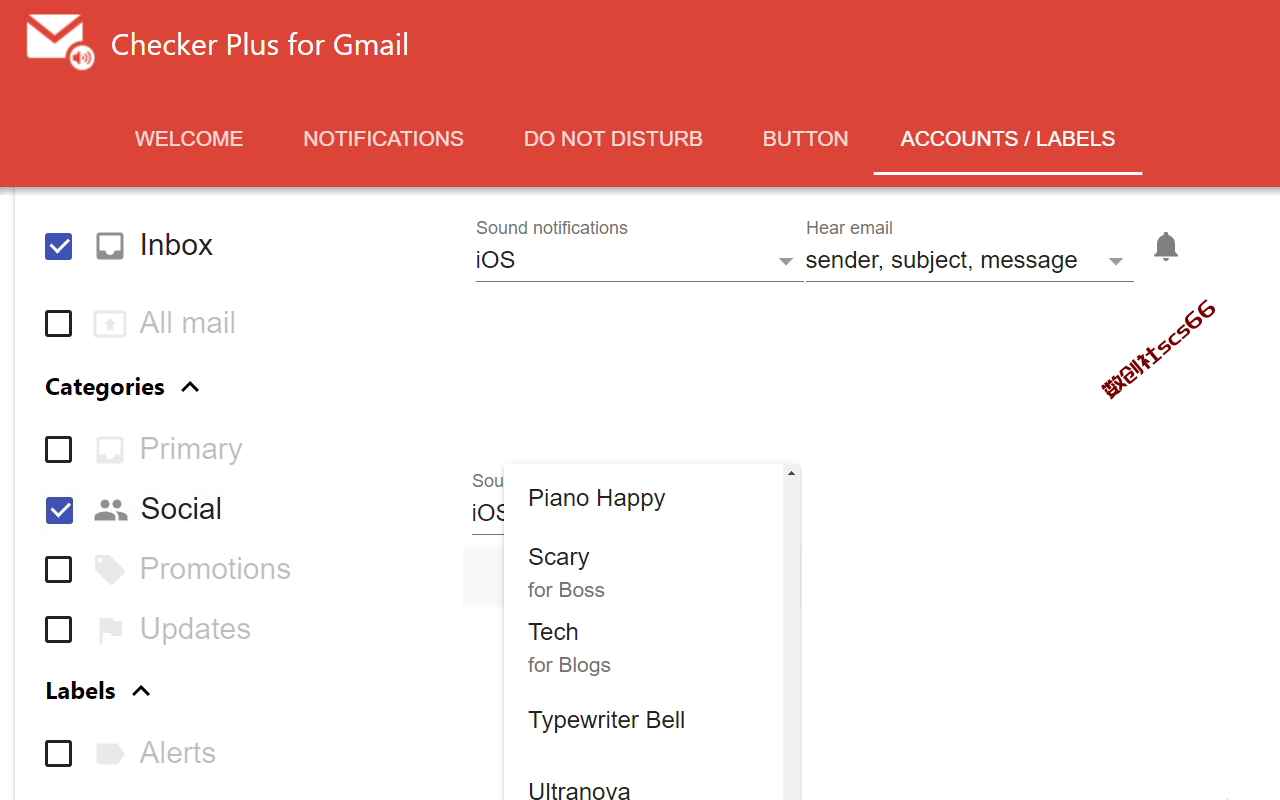Check the Alerts label checkbox
Screen dimensions: 1280x800
pos(59,754)
